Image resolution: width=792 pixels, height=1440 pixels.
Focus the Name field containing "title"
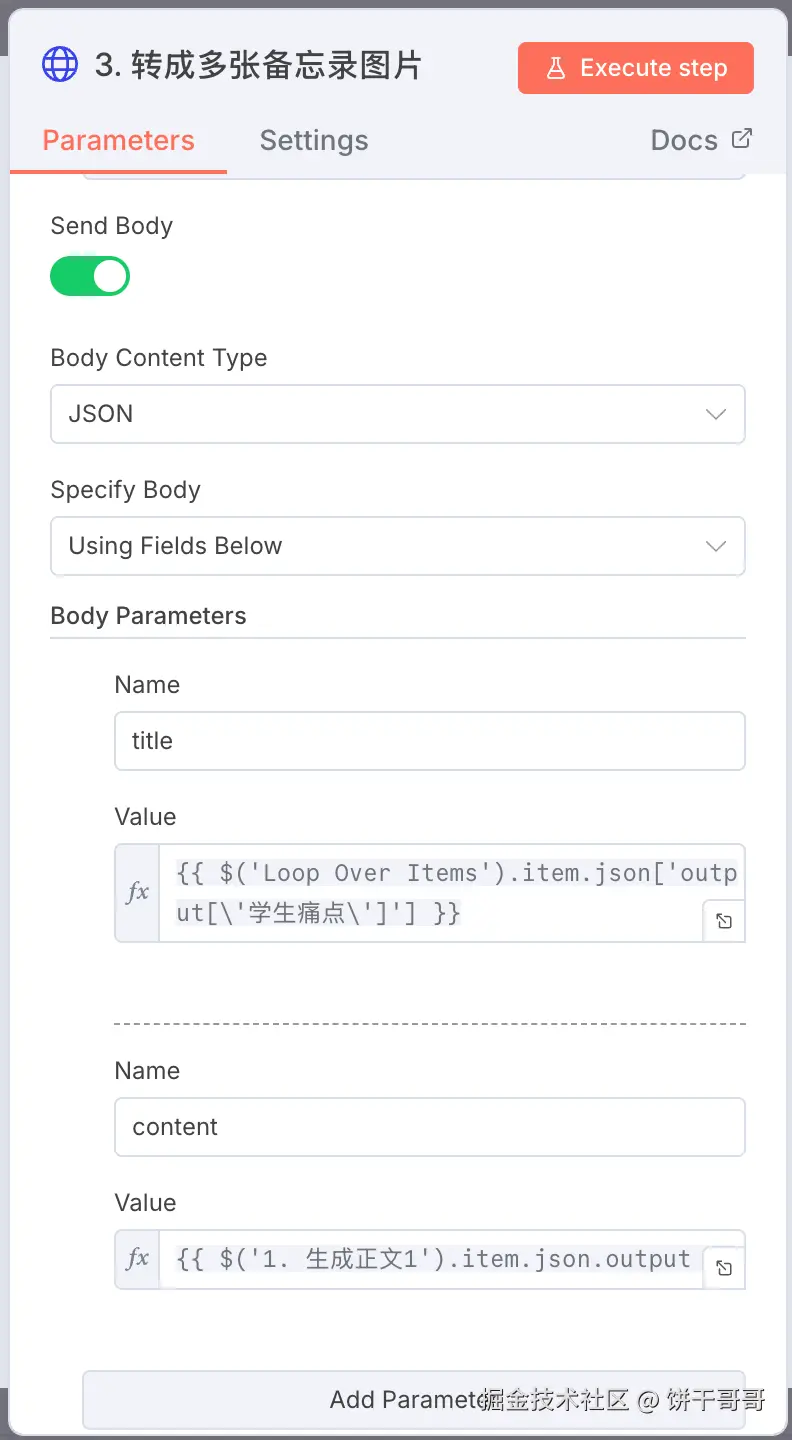[x=429, y=741]
